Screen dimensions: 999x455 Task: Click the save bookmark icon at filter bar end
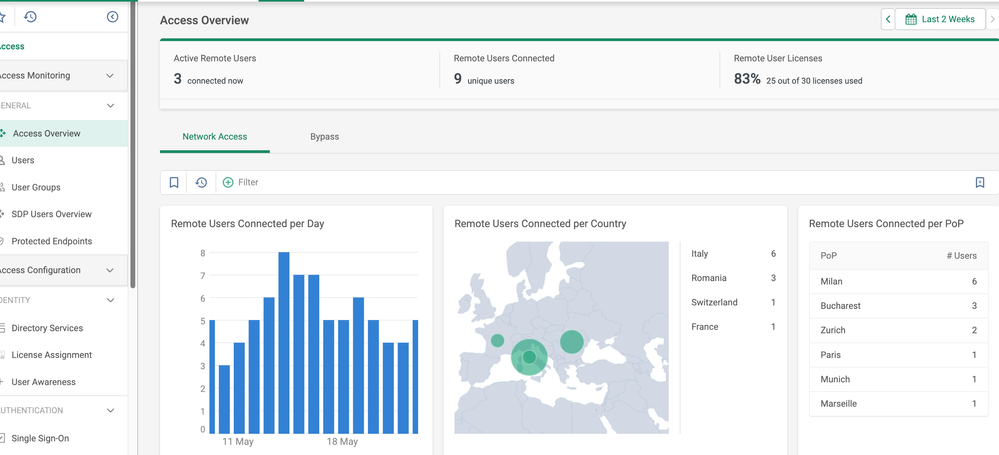980,182
